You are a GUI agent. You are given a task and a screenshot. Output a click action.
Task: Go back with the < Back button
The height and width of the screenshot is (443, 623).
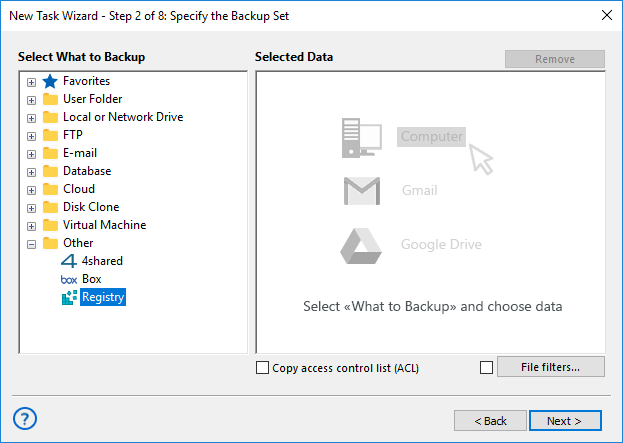(490, 421)
